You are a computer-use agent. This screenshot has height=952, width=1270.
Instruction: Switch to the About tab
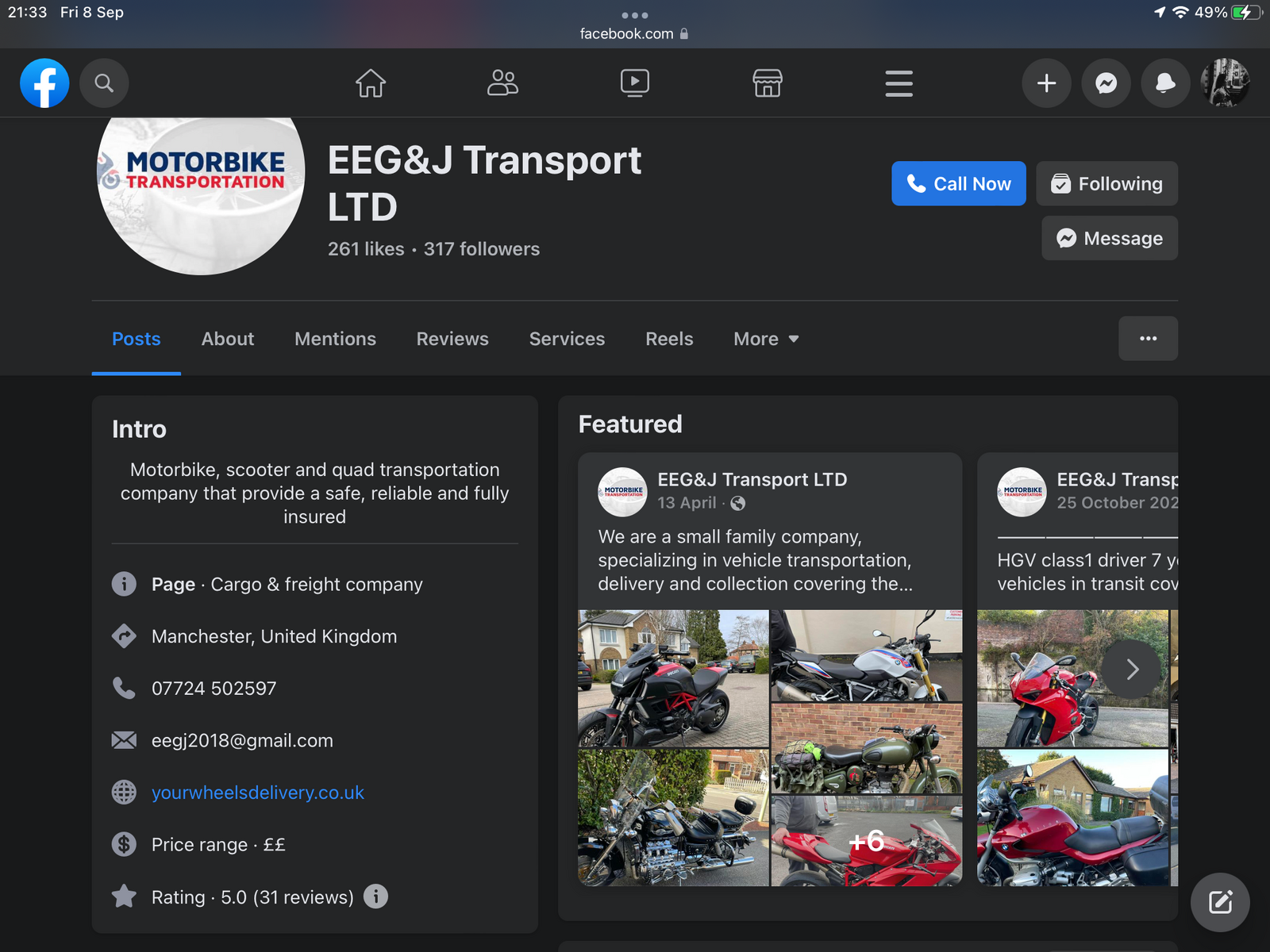(x=228, y=340)
